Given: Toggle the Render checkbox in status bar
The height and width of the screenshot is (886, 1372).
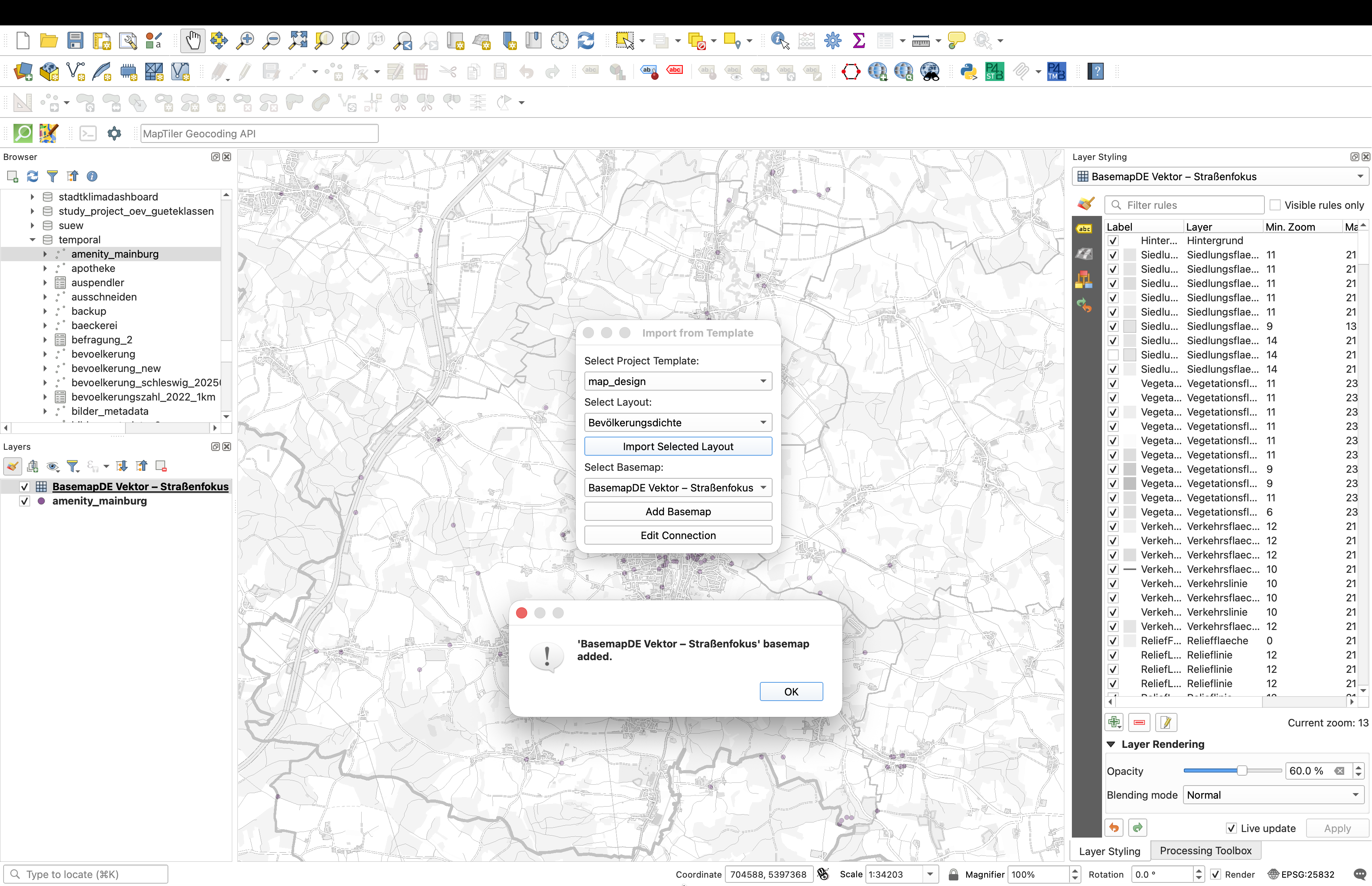Looking at the screenshot, I should coord(1216,874).
